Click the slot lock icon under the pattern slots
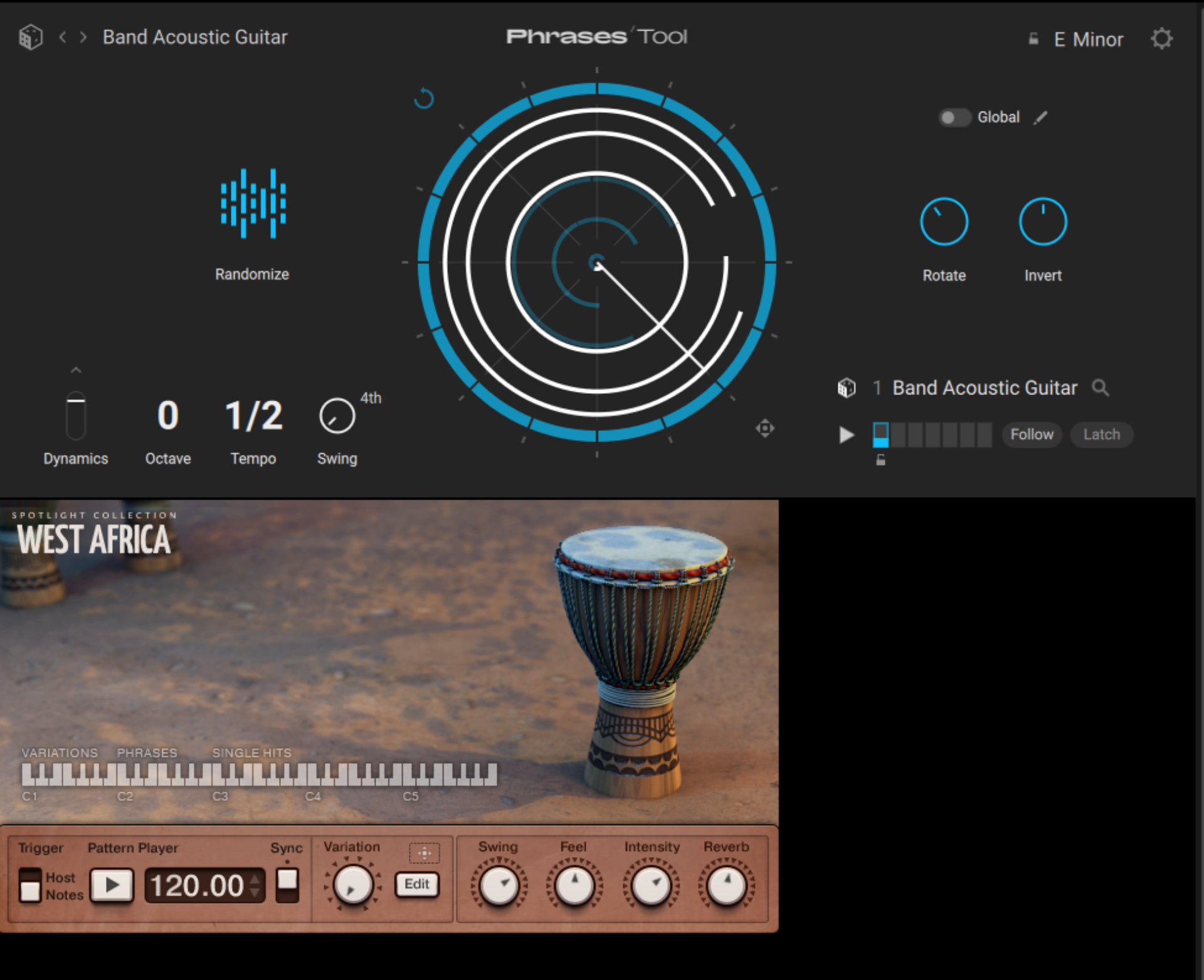1204x980 pixels. pos(880,460)
